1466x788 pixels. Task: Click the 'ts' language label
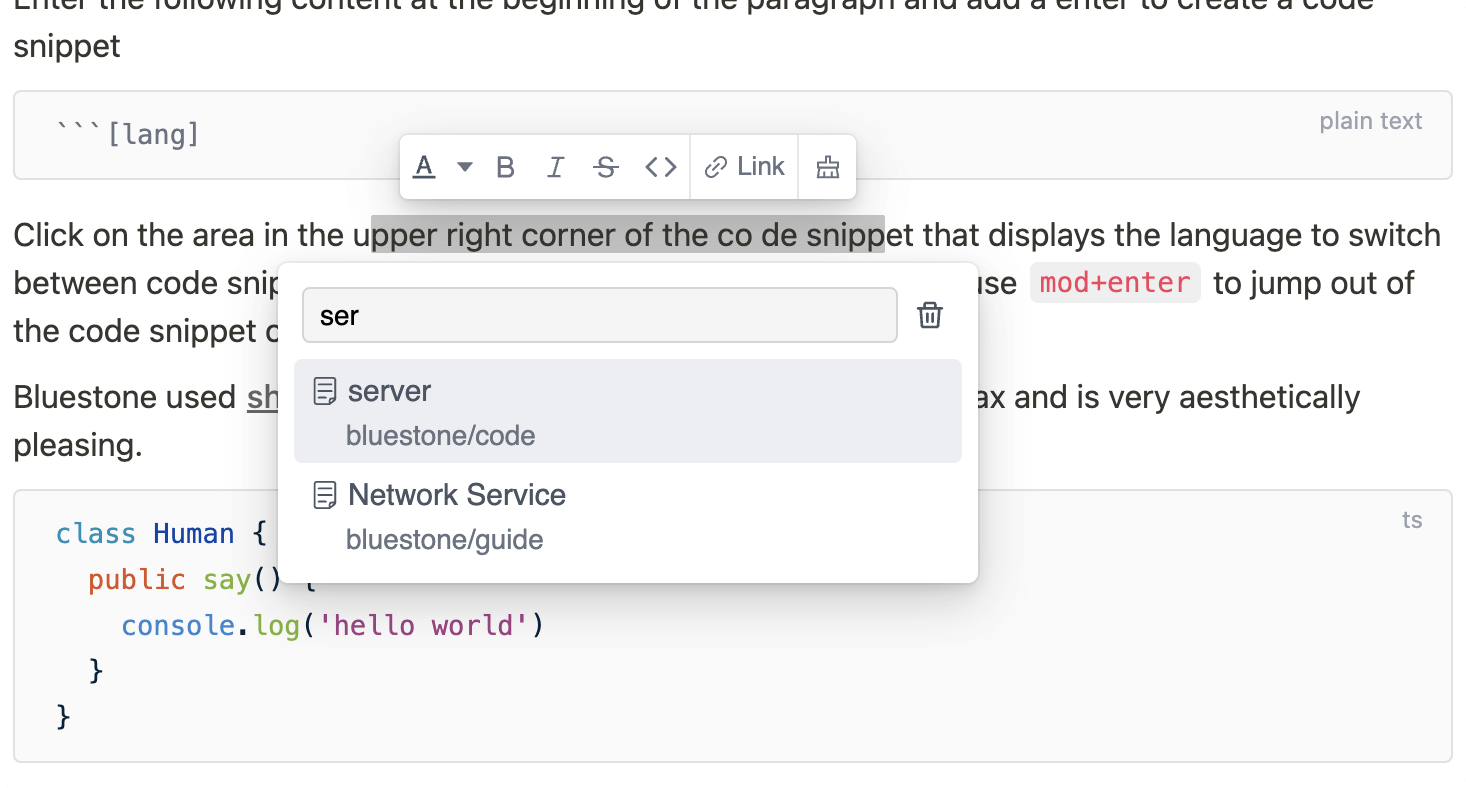1412,520
